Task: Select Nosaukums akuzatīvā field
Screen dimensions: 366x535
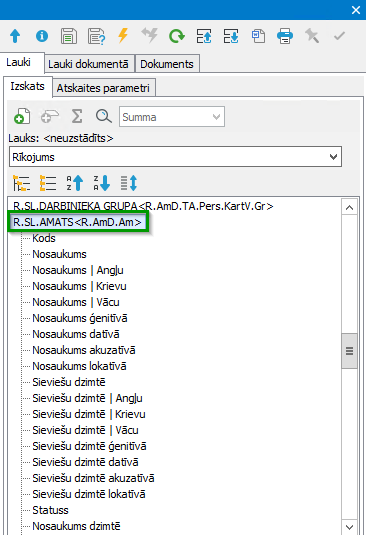Action: [84, 350]
